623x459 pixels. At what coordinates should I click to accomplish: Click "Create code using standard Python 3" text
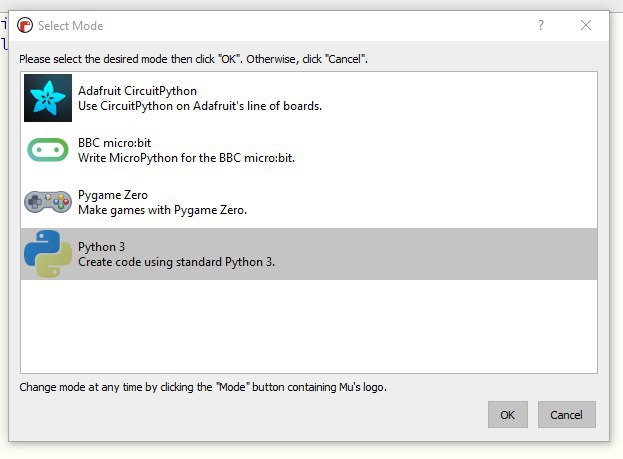coord(176,262)
